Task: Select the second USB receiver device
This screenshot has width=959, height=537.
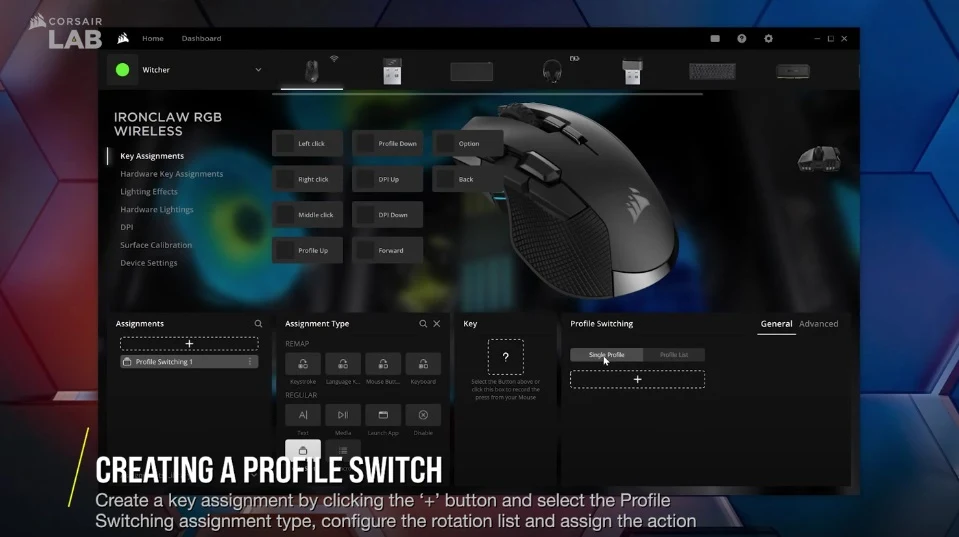Action: (x=632, y=72)
